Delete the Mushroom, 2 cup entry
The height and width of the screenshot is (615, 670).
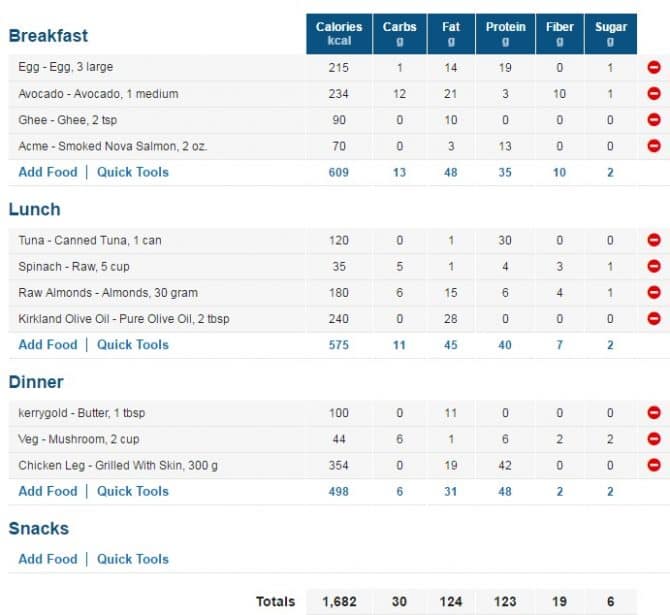click(654, 439)
